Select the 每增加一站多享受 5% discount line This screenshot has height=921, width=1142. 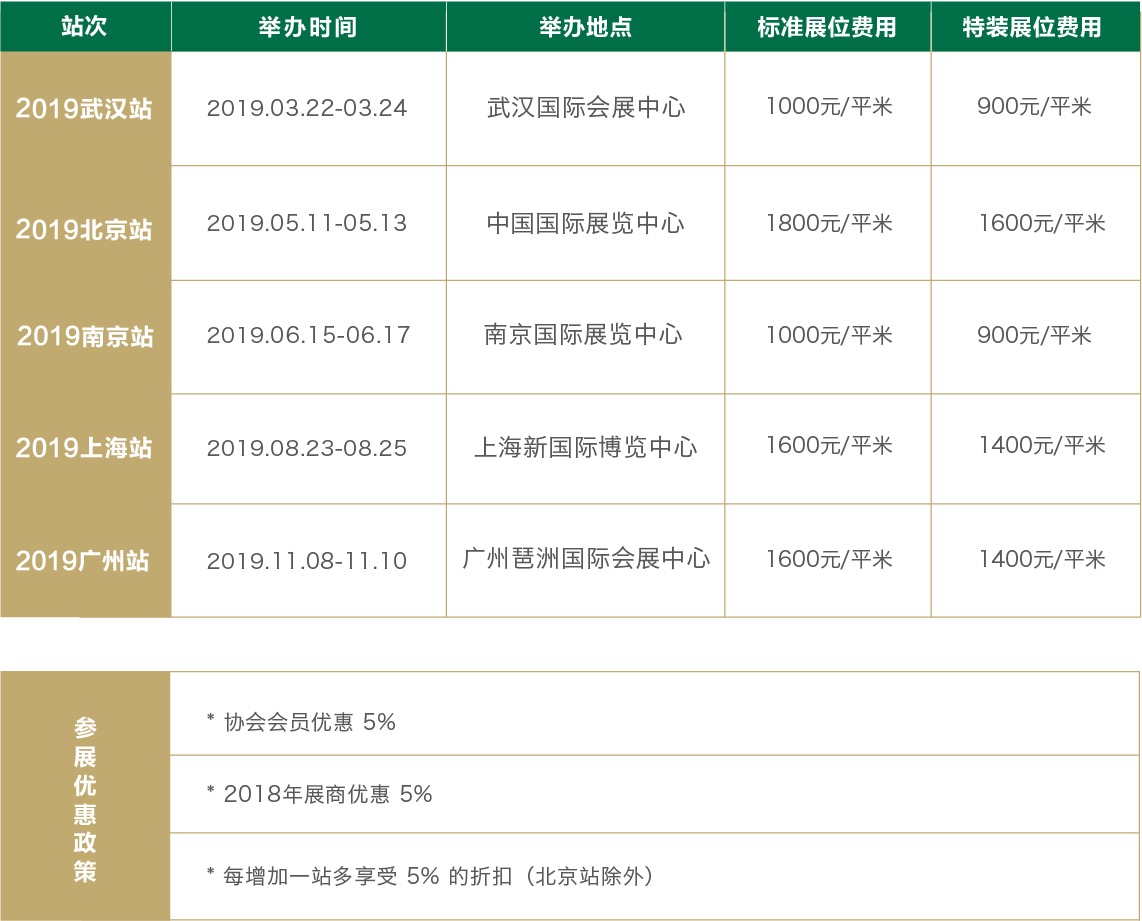tap(432, 876)
